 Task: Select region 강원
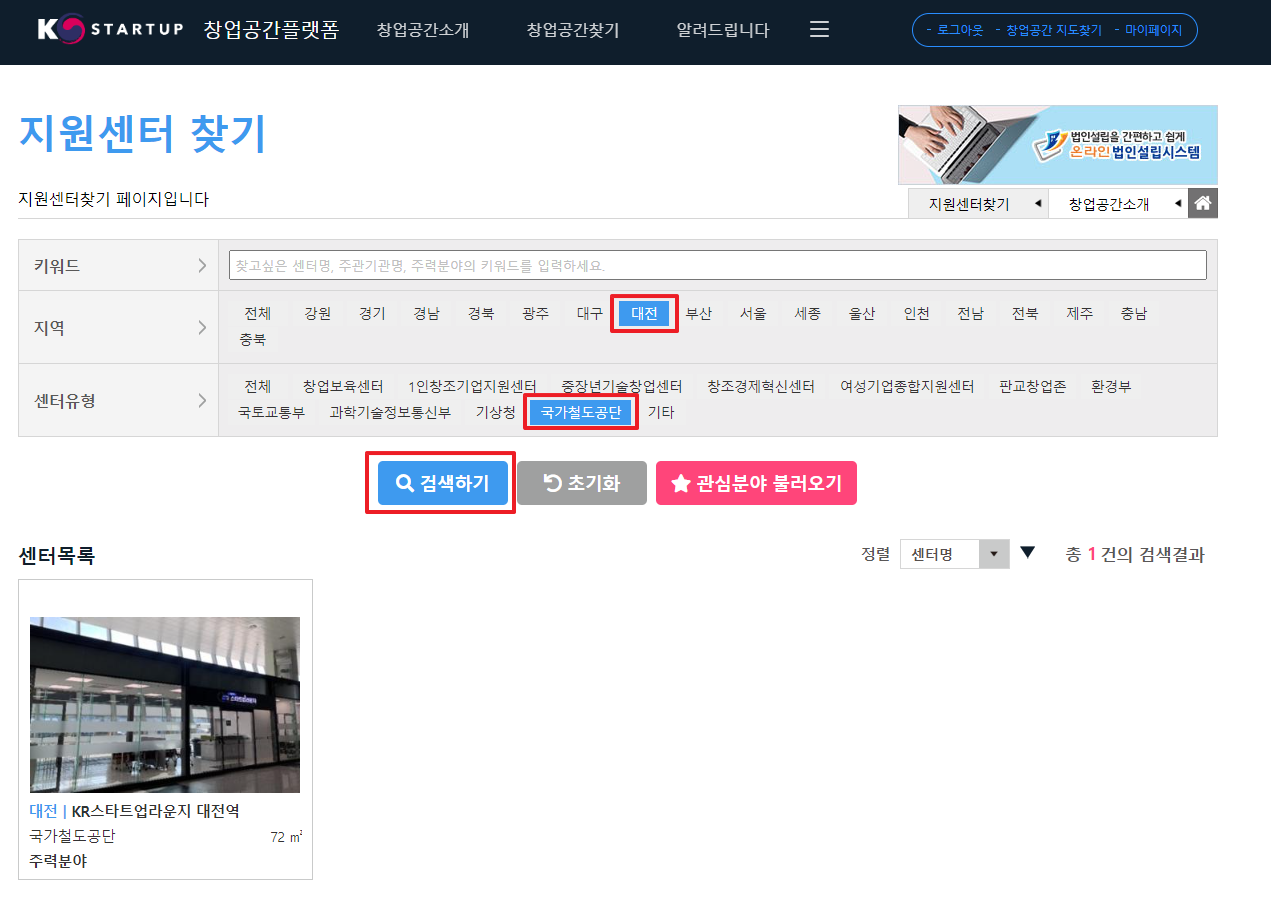pyautogui.click(x=317, y=313)
